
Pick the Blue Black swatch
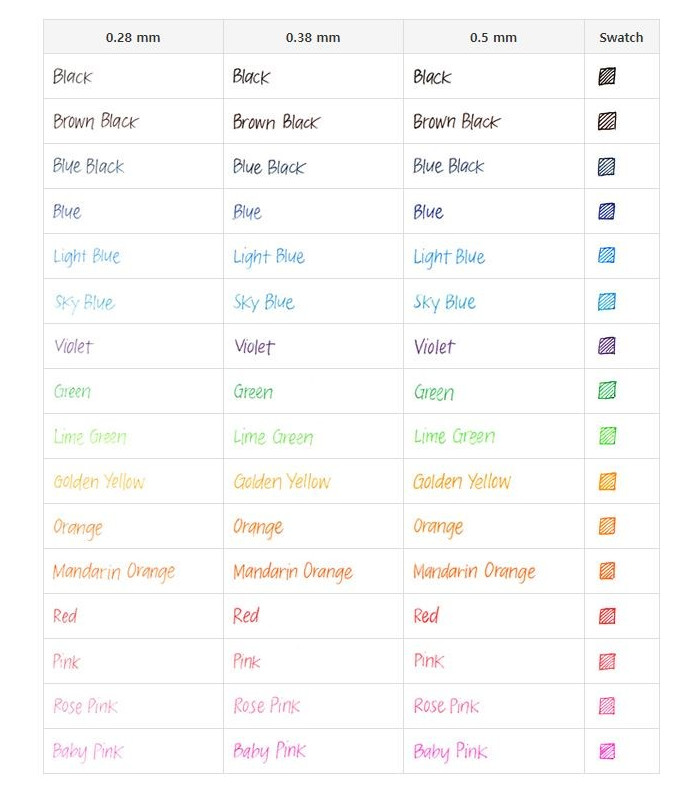(607, 166)
